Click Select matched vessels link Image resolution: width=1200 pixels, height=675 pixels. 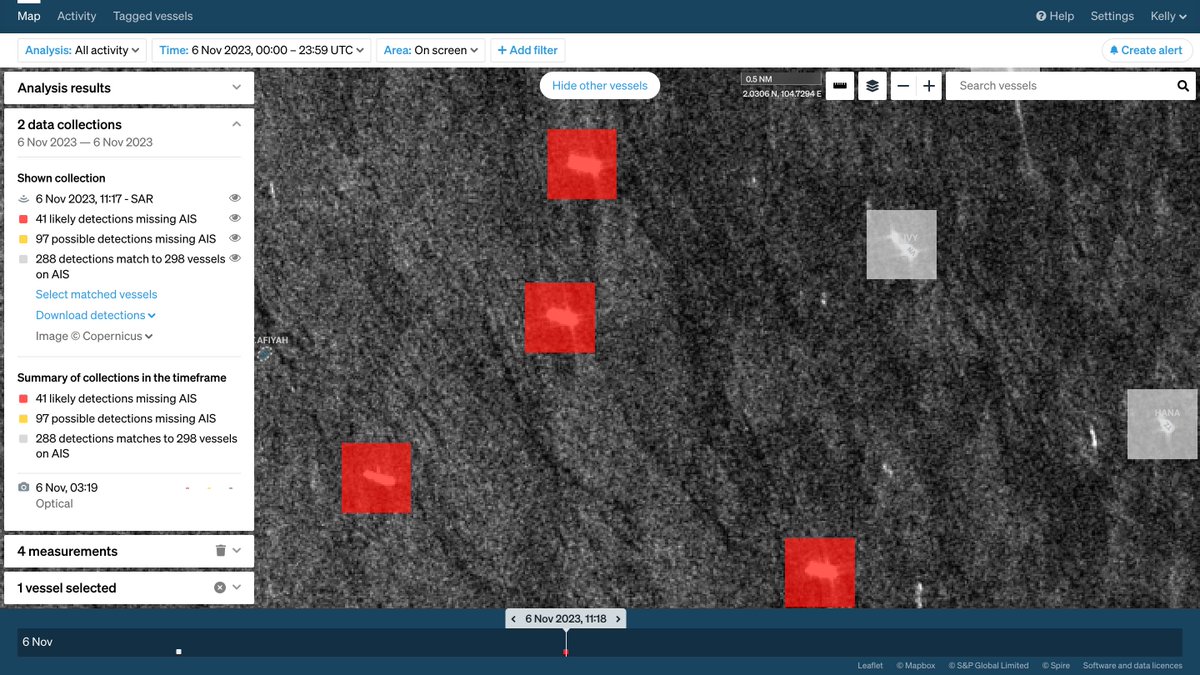click(96, 294)
